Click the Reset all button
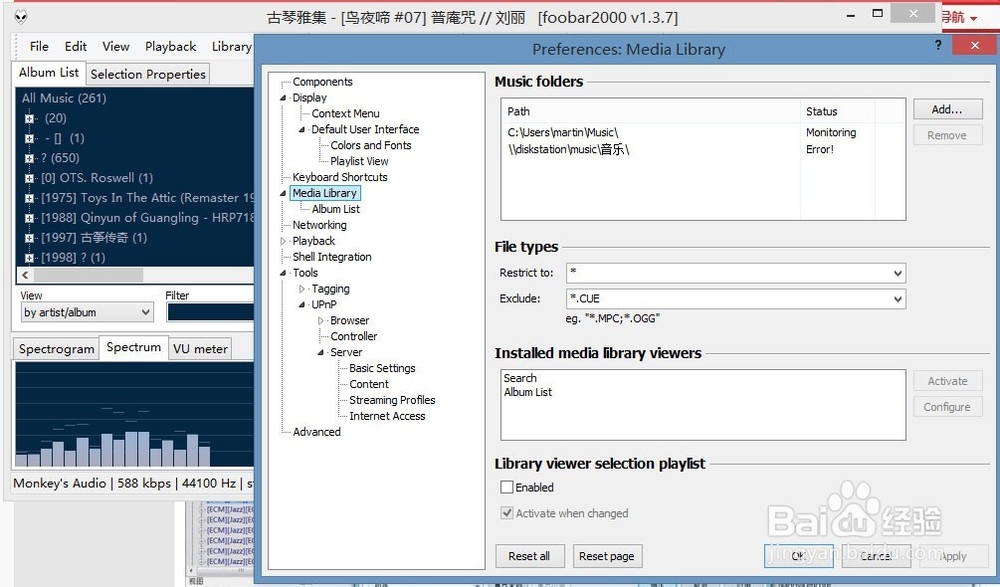 529,556
